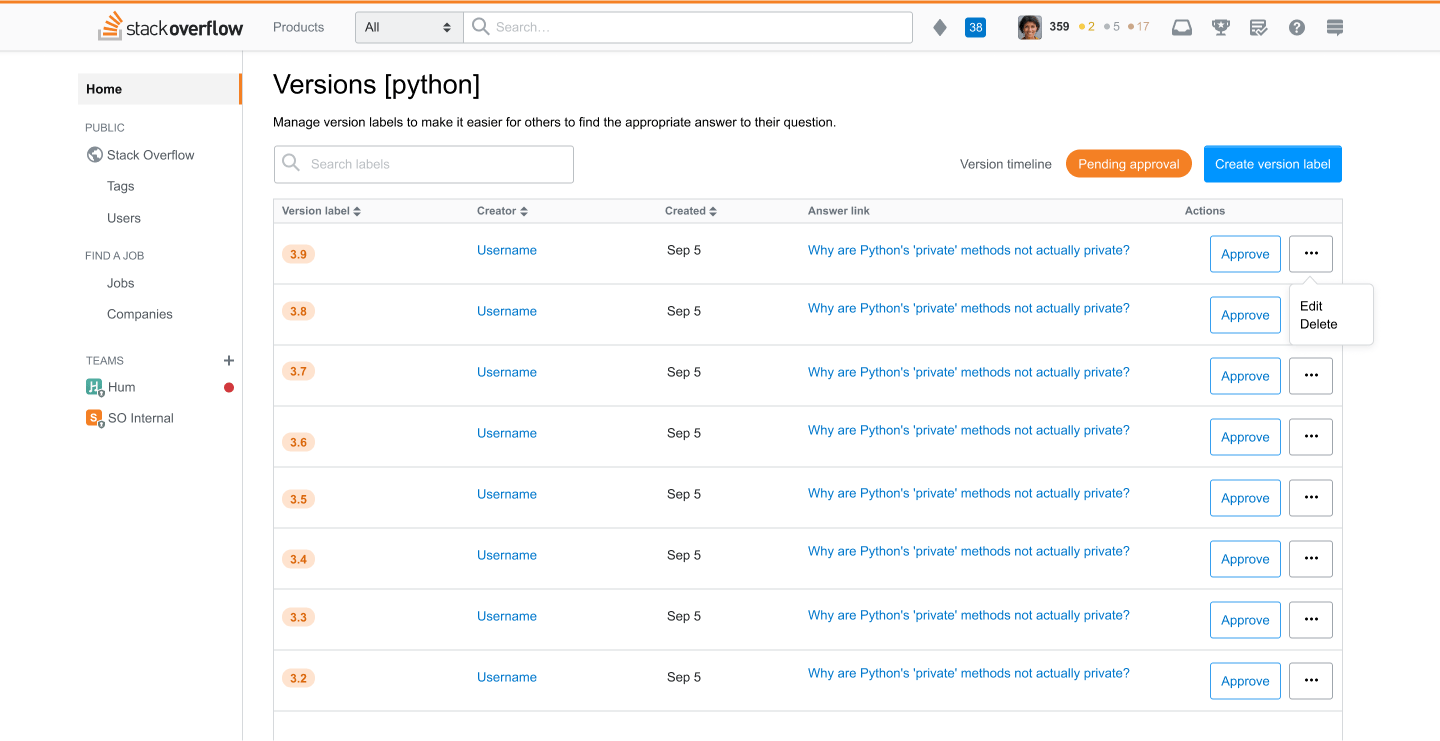Click the magnifier icon in labels search
Viewport: 1440px width, 741px height.
291,163
